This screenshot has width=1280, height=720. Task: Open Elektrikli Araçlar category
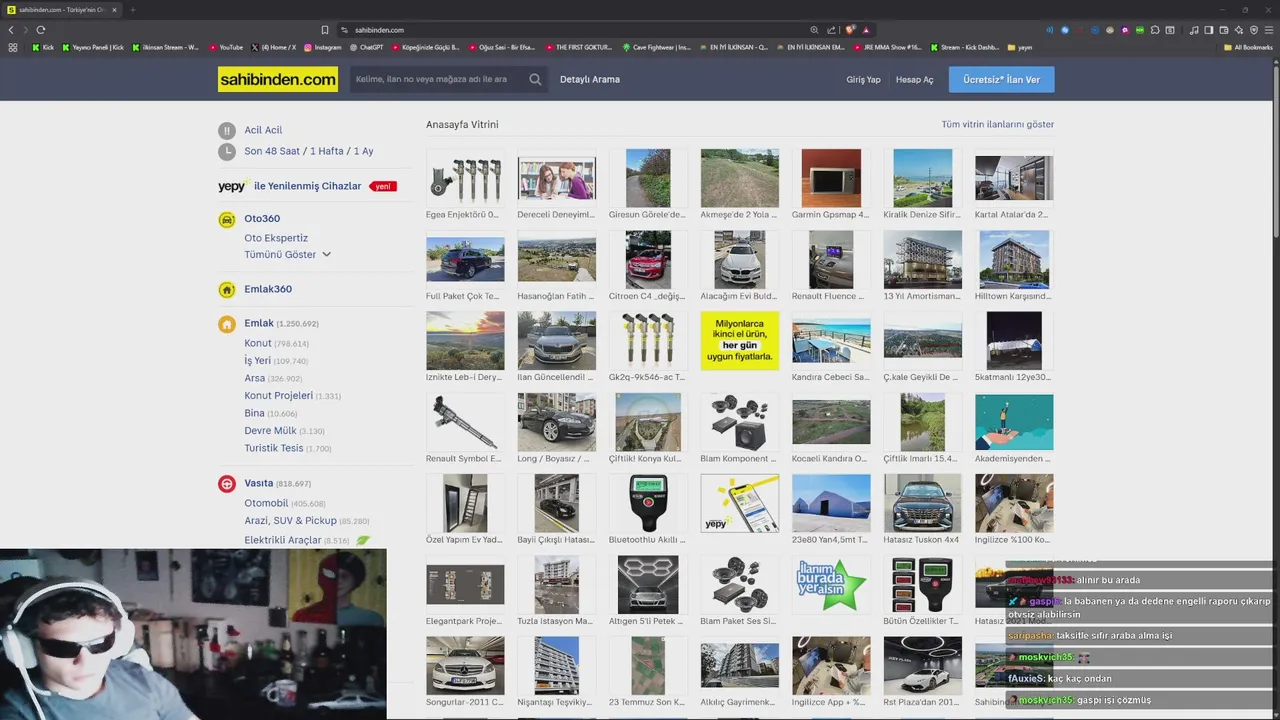pos(283,540)
